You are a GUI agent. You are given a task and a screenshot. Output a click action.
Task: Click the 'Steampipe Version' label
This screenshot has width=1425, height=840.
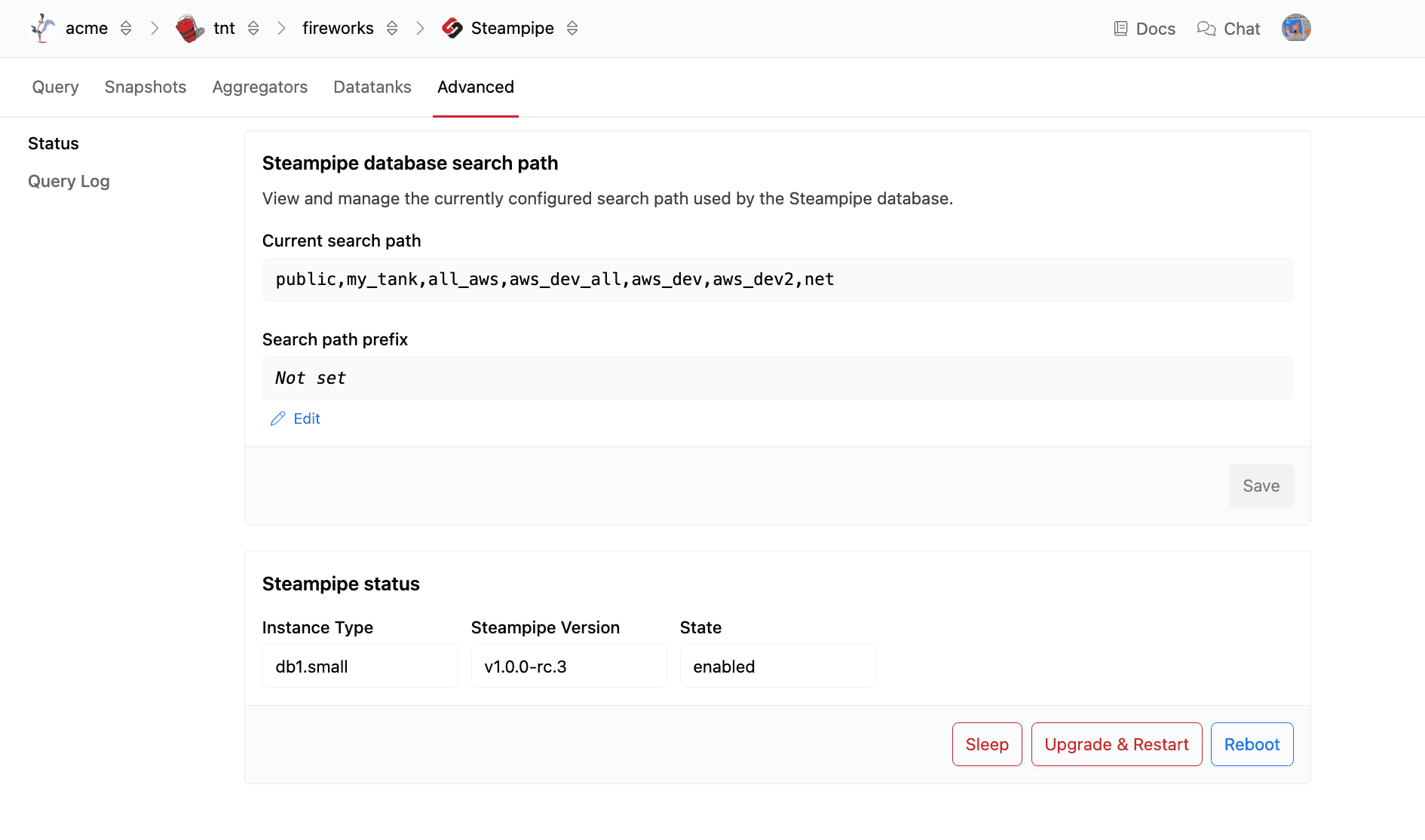click(545, 627)
